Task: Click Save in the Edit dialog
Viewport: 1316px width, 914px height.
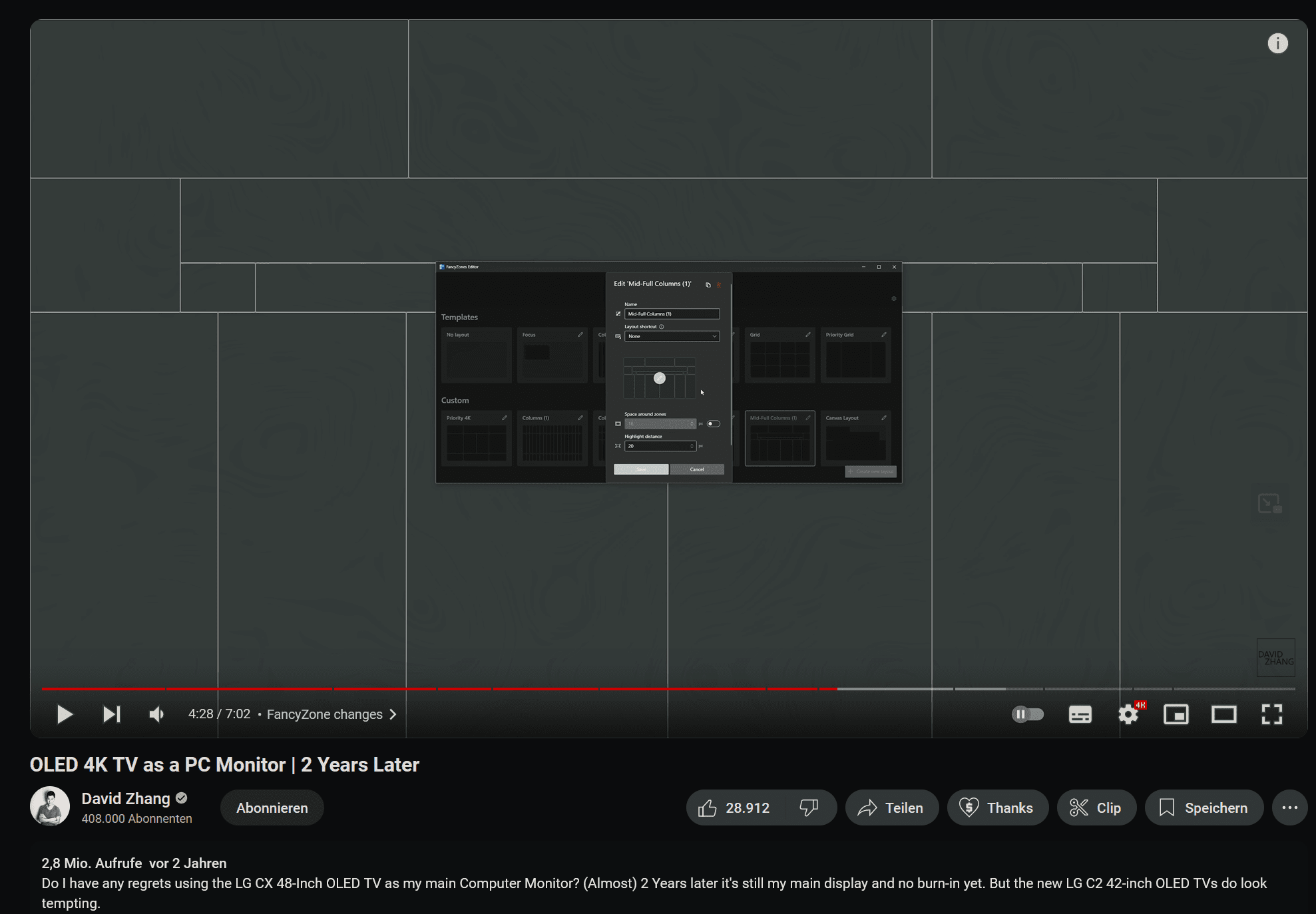Action: pos(641,469)
